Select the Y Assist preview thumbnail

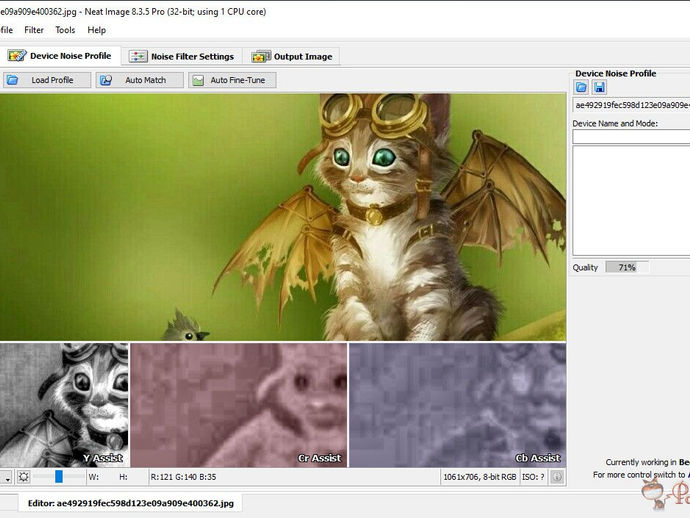coord(64,405)
